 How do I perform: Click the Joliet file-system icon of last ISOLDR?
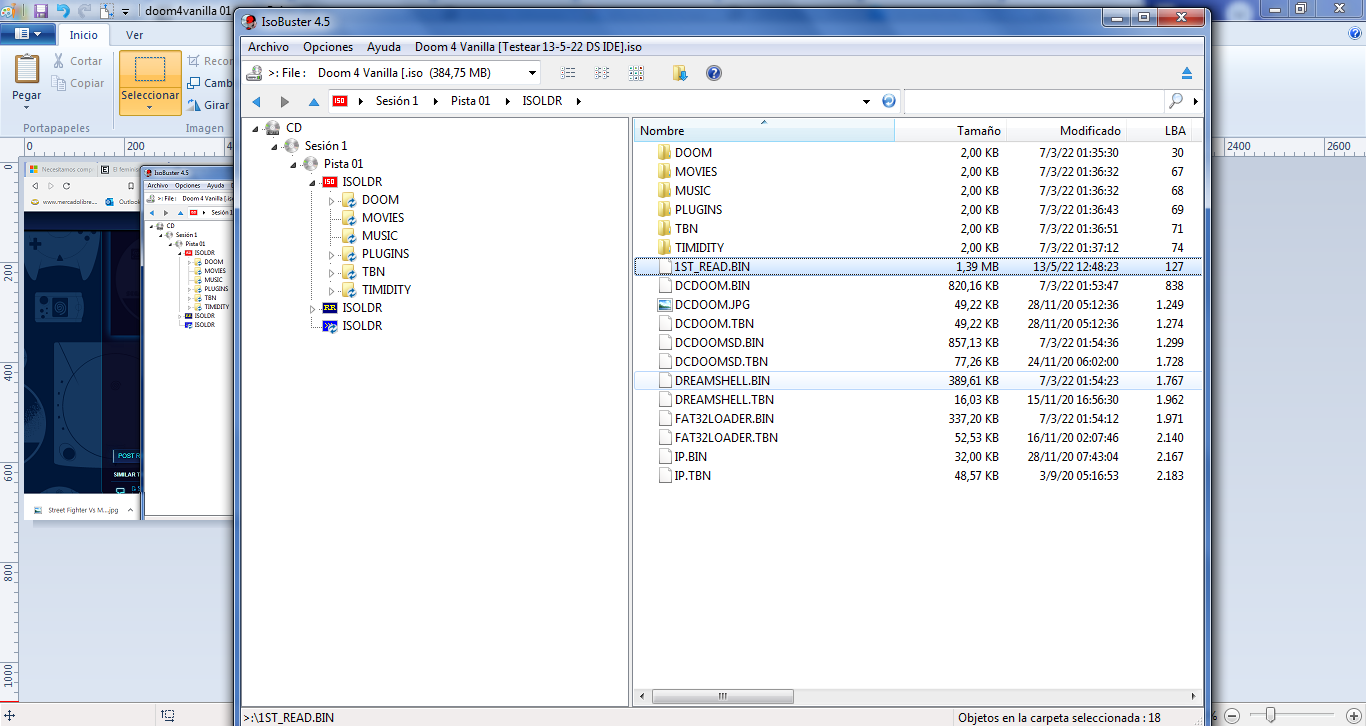click(330, 326)
